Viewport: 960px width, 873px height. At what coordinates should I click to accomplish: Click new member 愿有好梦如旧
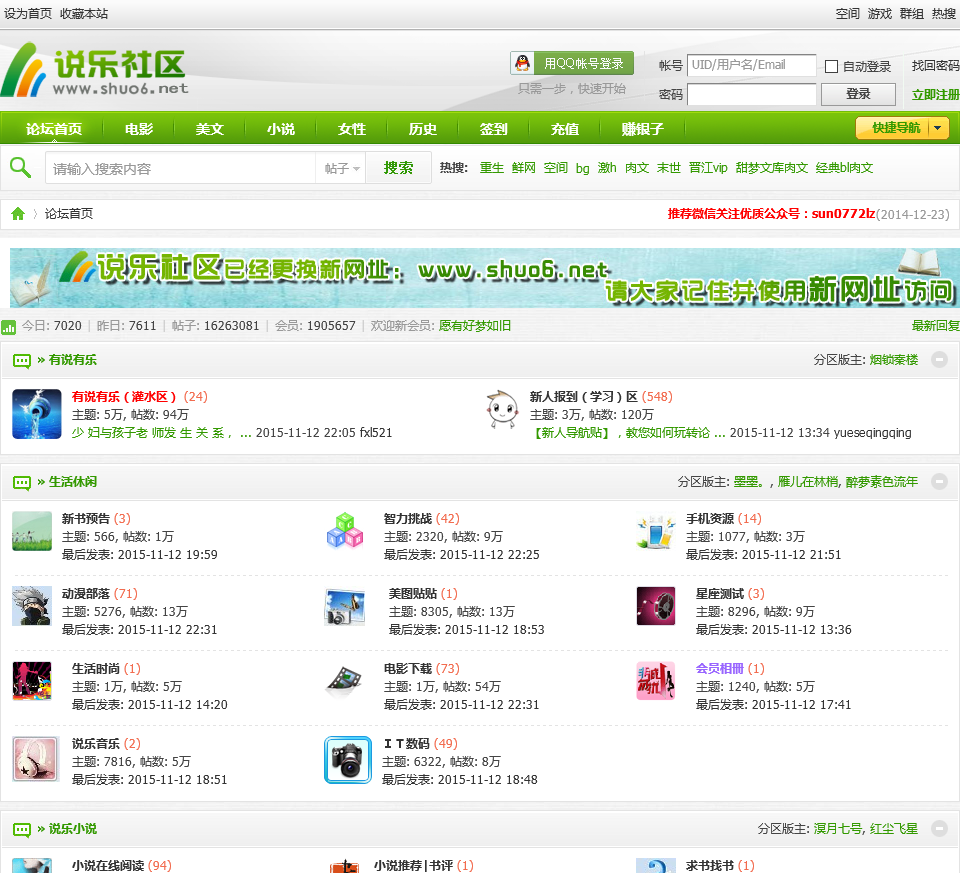[x=475, y=326]
